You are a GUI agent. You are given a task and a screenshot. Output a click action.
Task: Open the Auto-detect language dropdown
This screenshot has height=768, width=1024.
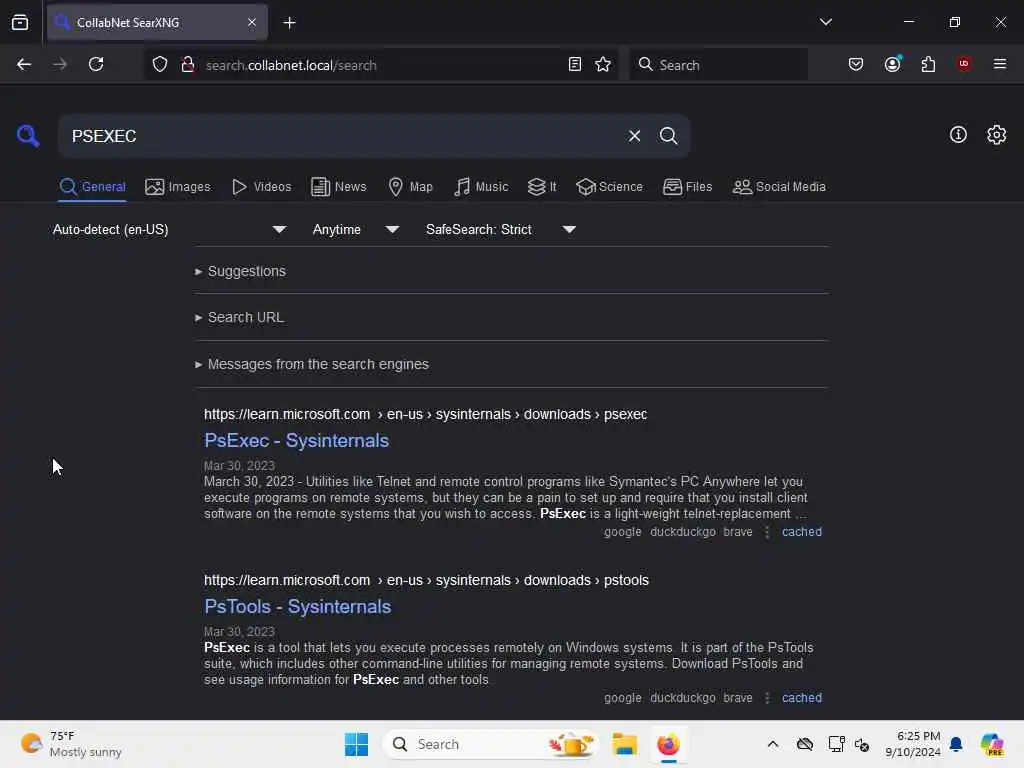169,229
